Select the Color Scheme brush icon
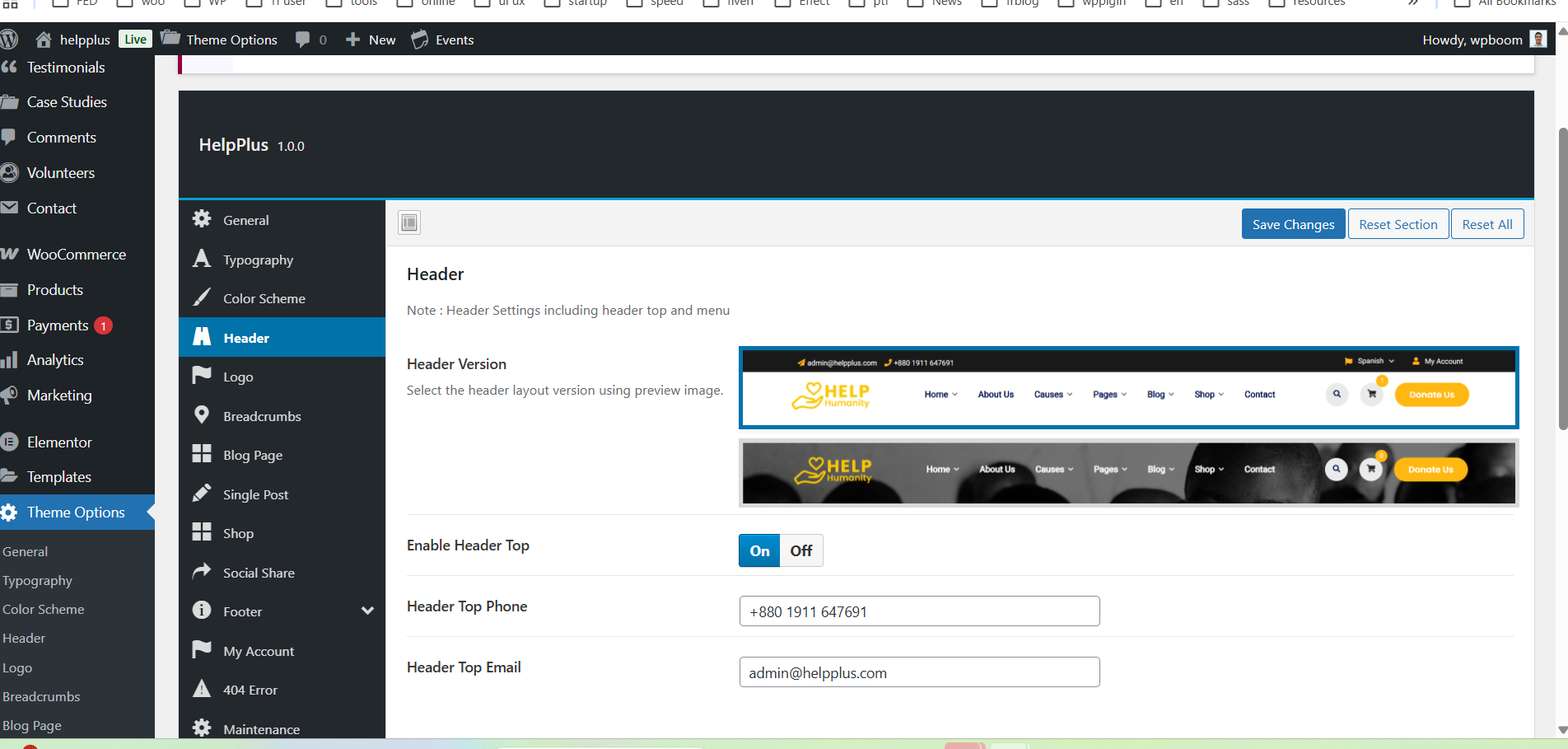Viewport: 1568px width, 749px height. (203, 297)
